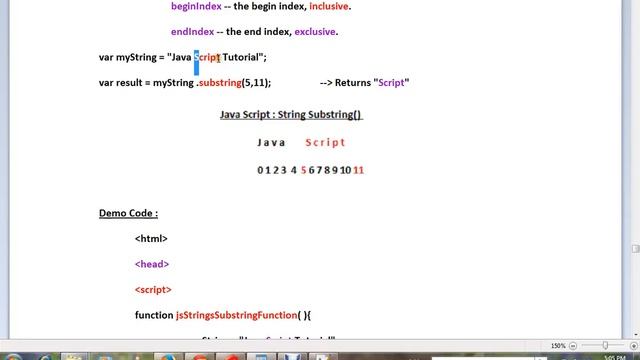The width and height of the screenshot is (640, 360).
Task: Open zoom dialog via 150% label
Action: 558,346
